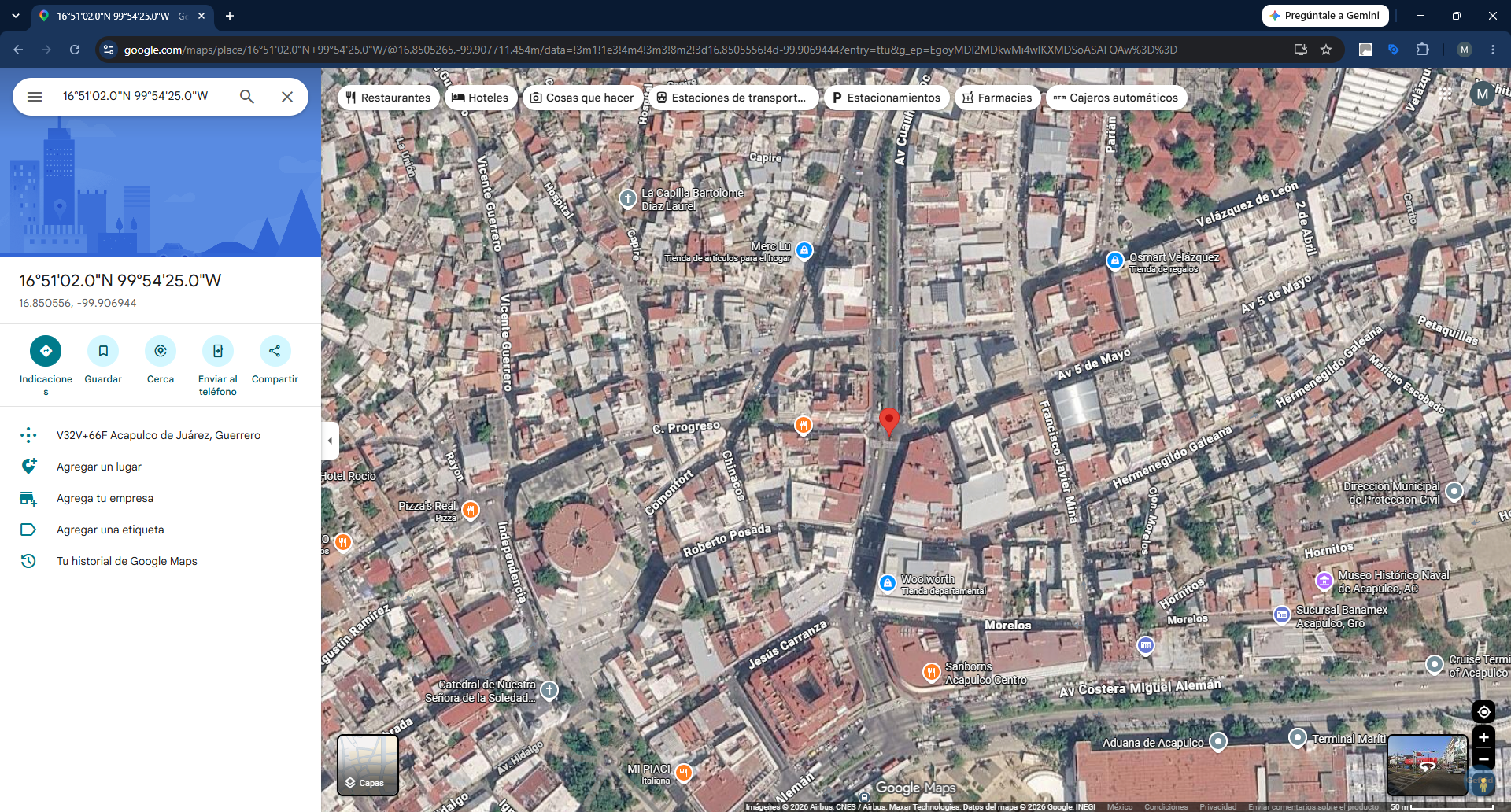1511x812 pixels.
Task: Click the Pizza's Real restaurant marker
Action: [x=471, y=510]
